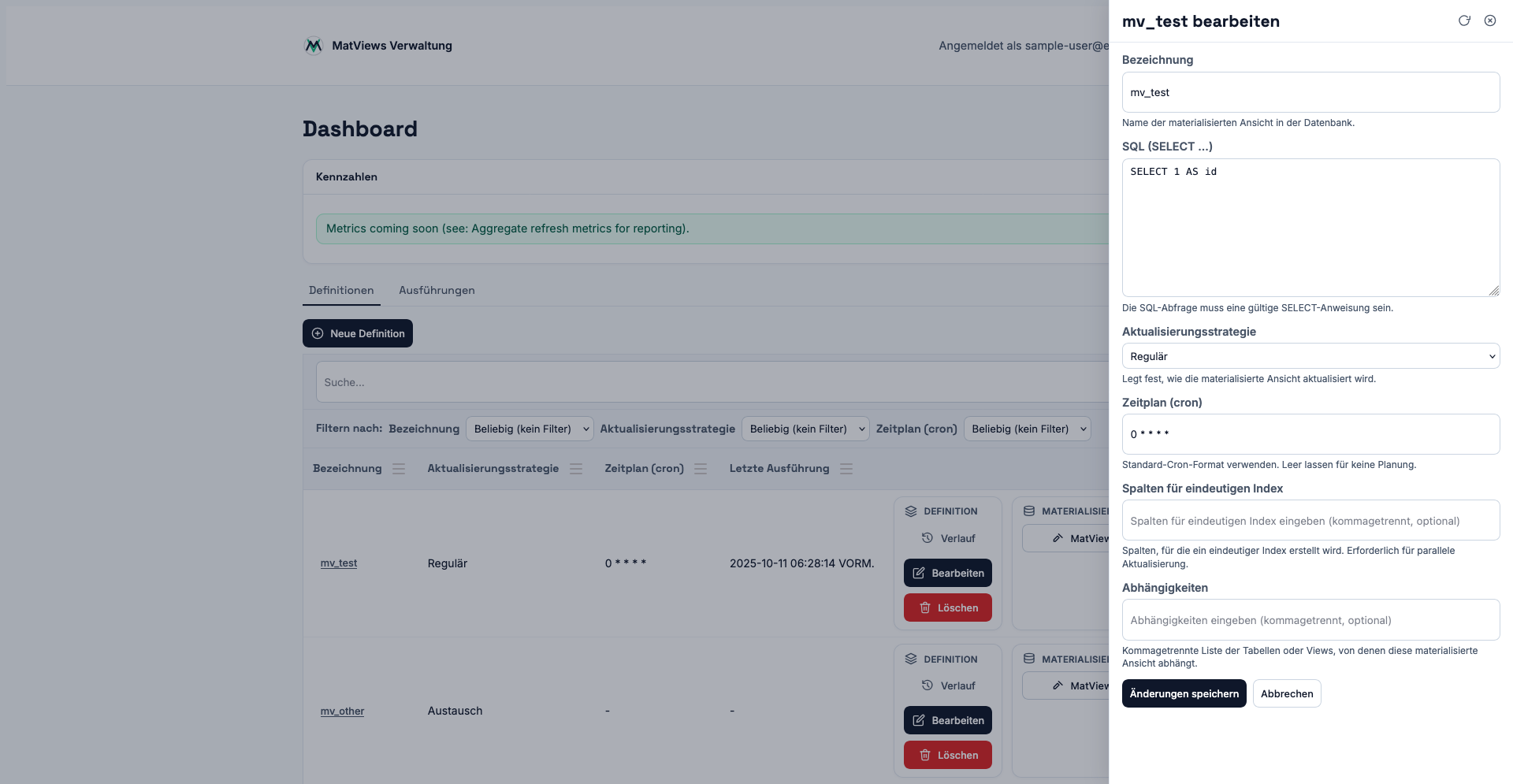This screenshot has height=784, width=1513.
Task: Open Verlauf history for mv_test
Action: tap(948, 538)
